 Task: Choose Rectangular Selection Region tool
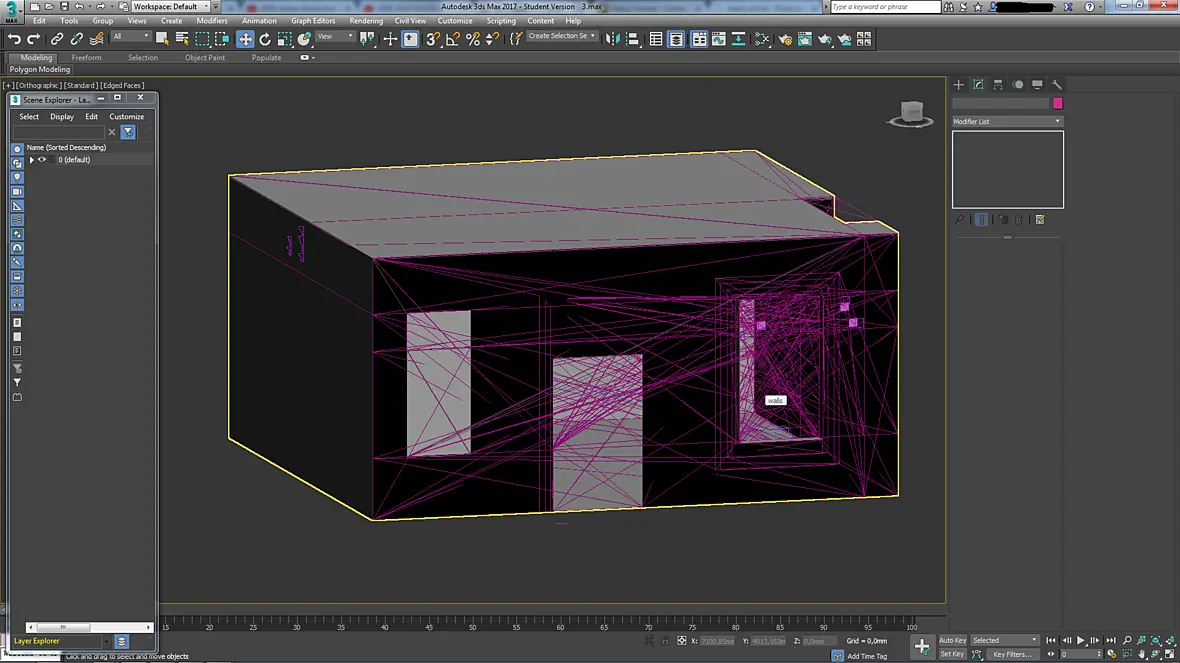coord(202,38)
